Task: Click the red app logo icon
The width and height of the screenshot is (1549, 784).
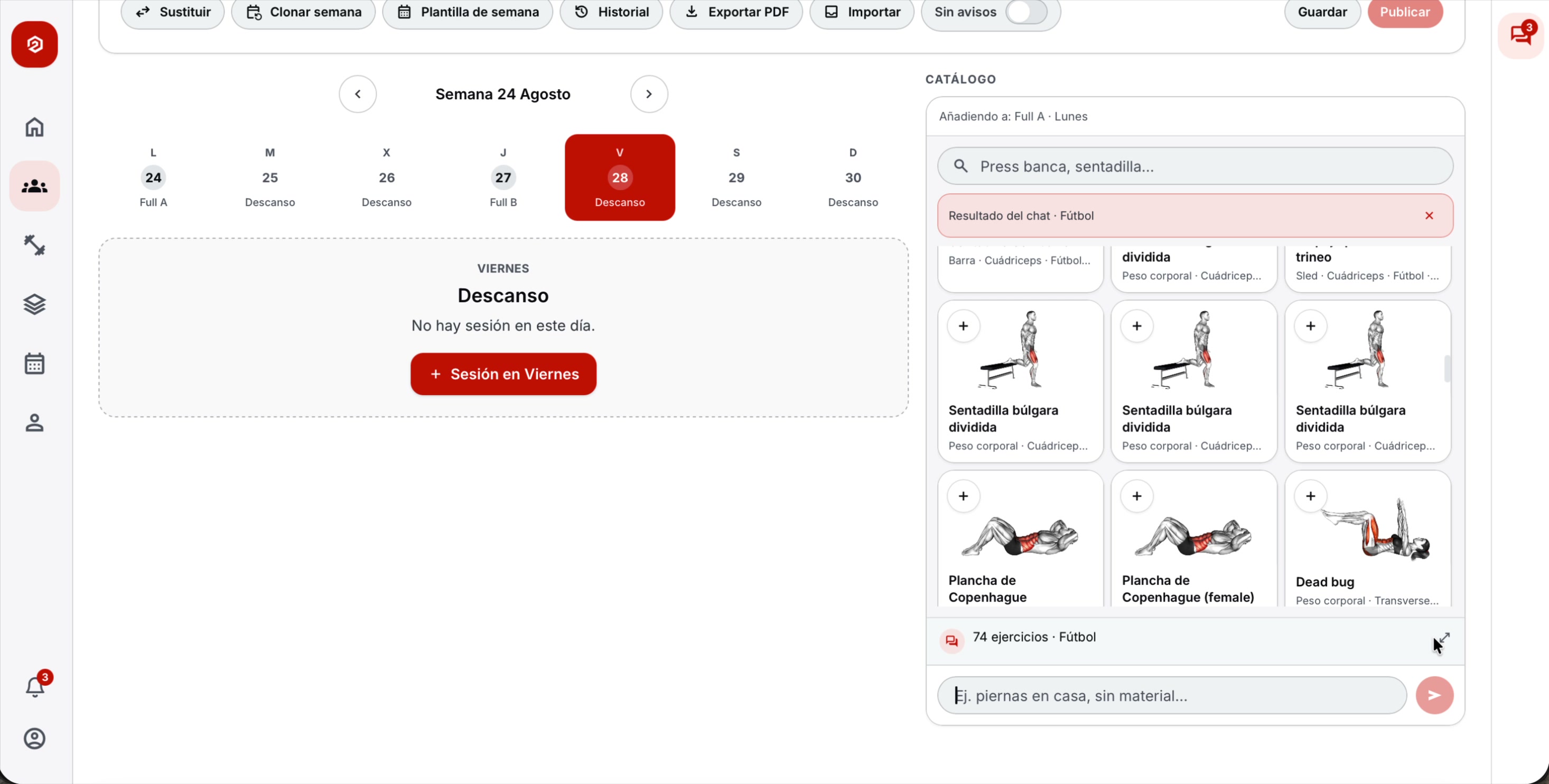Action: point(34,44)
